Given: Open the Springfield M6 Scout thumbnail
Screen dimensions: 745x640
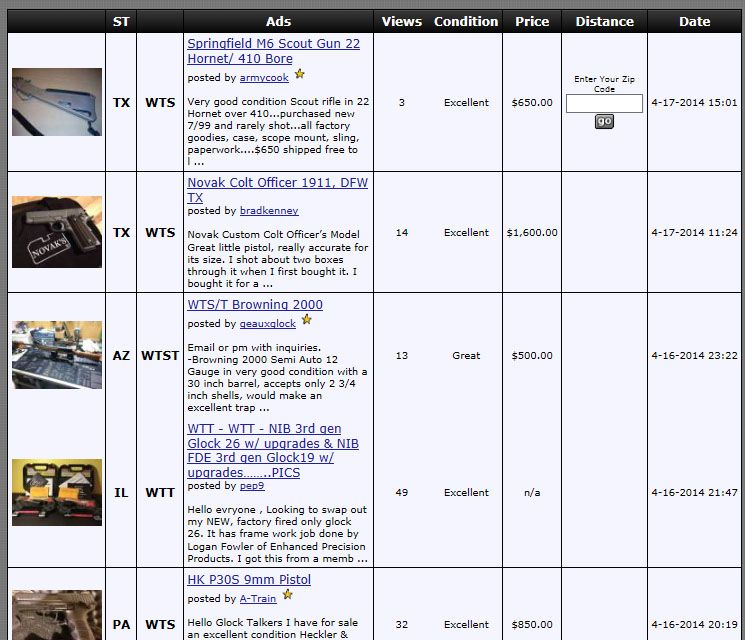Looking at the screenshot, I should coord(57,102).
